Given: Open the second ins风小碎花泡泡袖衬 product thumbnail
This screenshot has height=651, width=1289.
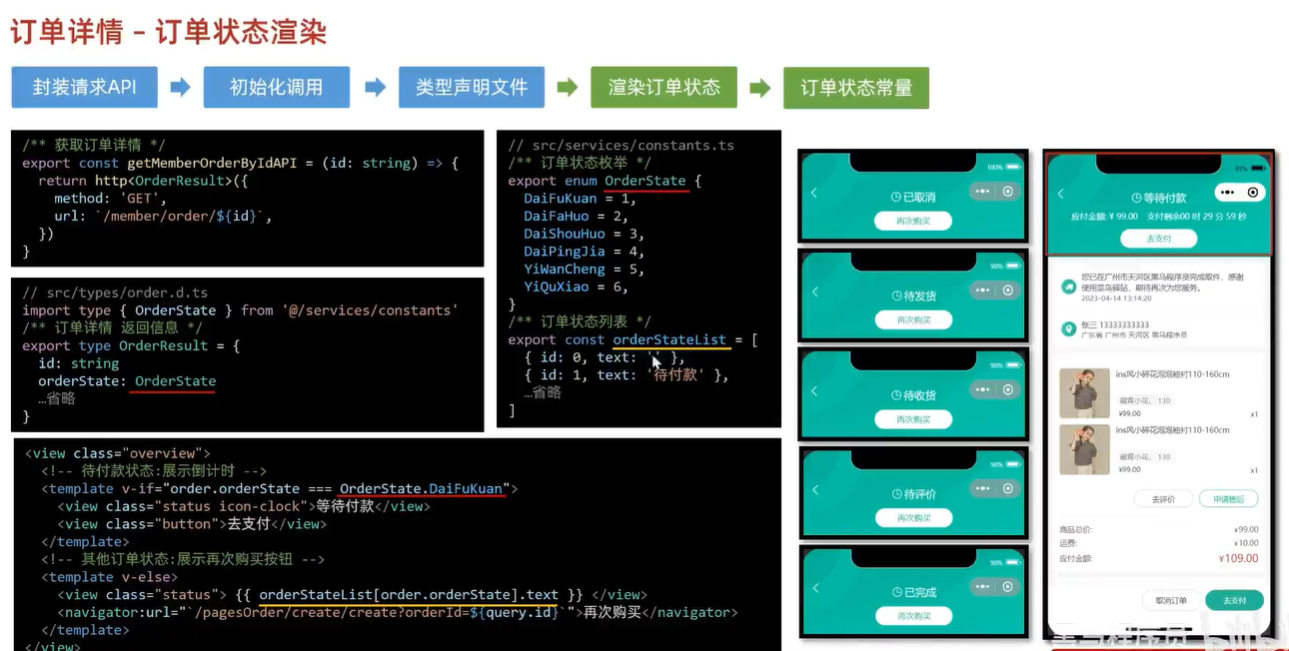Looking at the screenshot, I should pyautogui.click(x=1085, y=449).
